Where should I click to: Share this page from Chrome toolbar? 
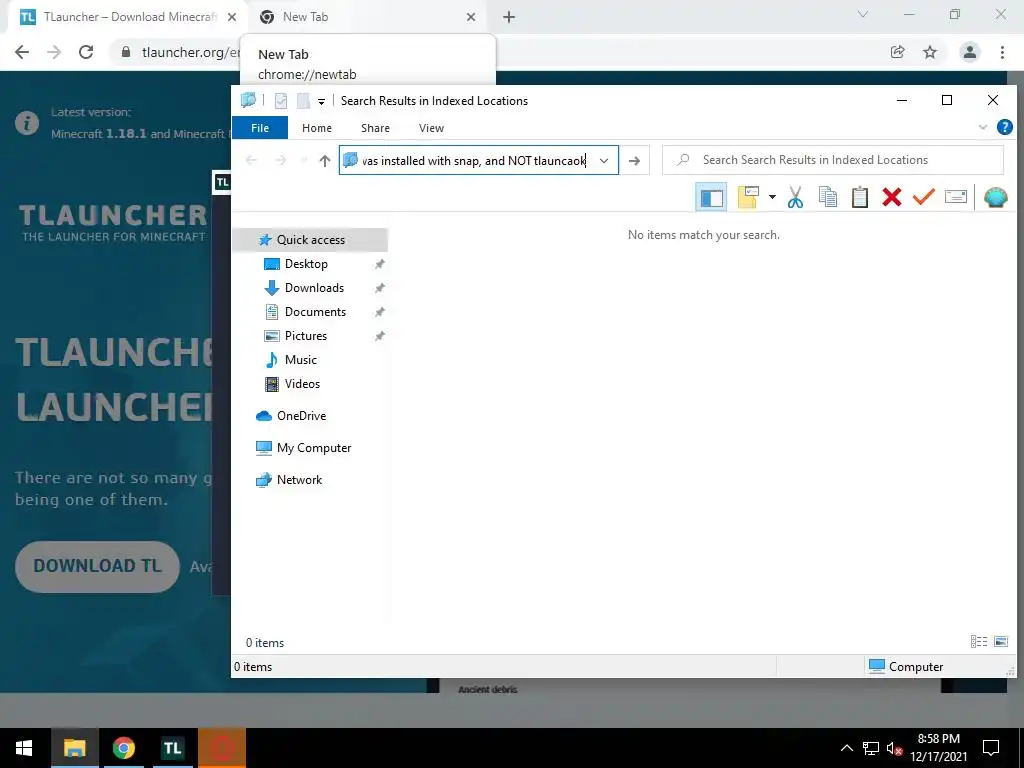pos(898,52)
